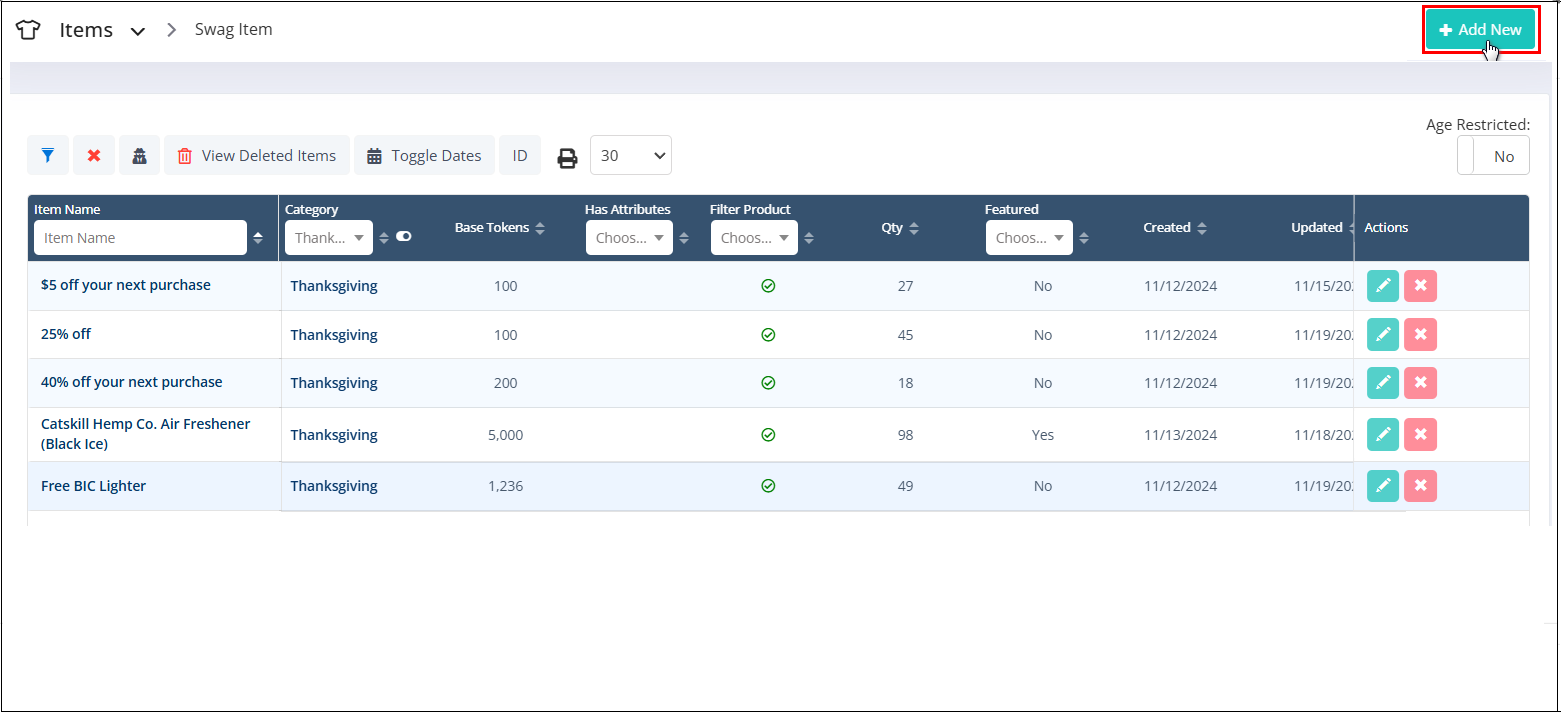Viewport: 1561px width, 717px height.
Task: Delete the Free BIC Lighter item
Action: [1420, 486]
